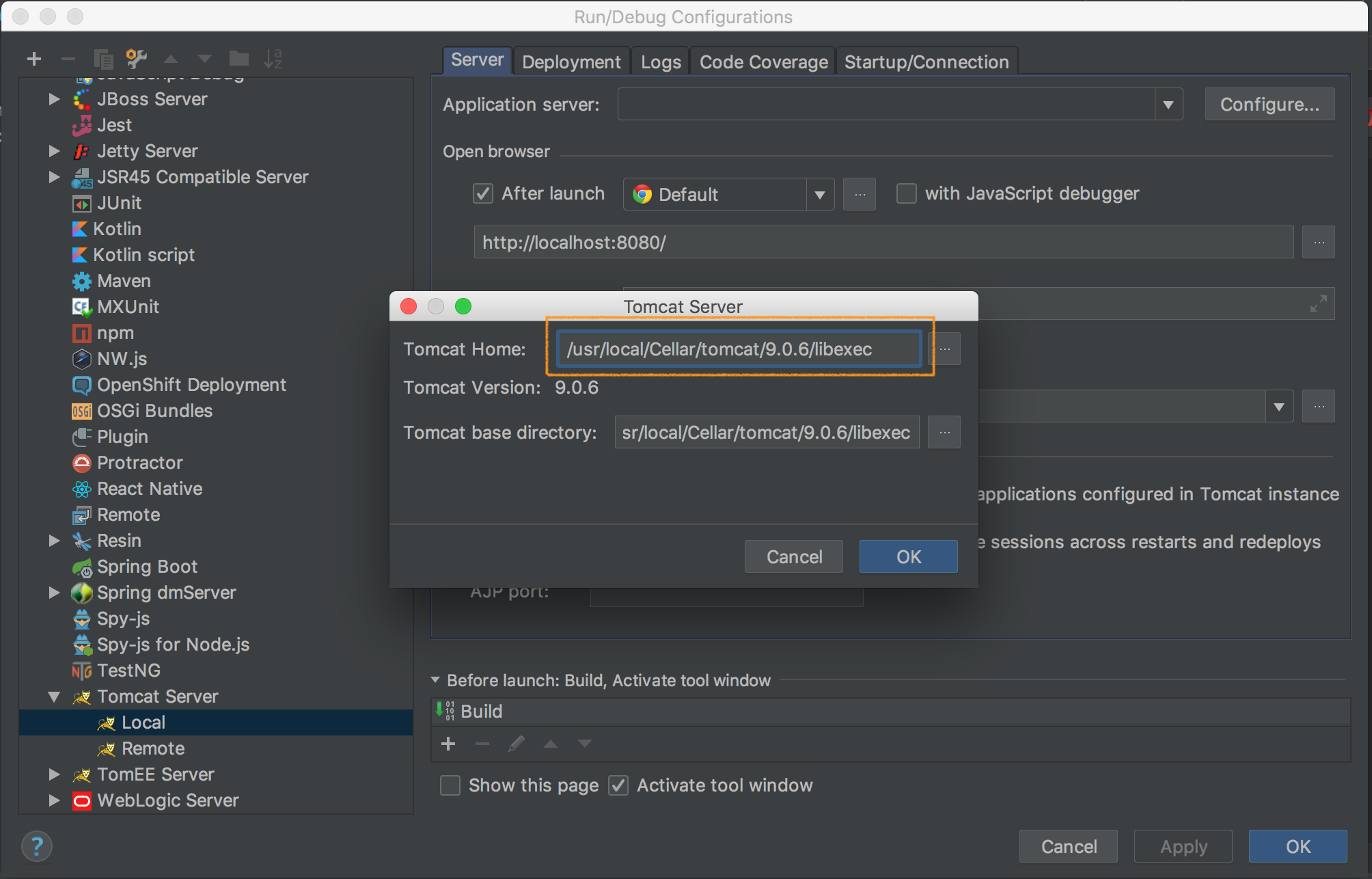The image size is (1372, 879).
Task: Select the MXUnit configuration type
Action: 127,307
